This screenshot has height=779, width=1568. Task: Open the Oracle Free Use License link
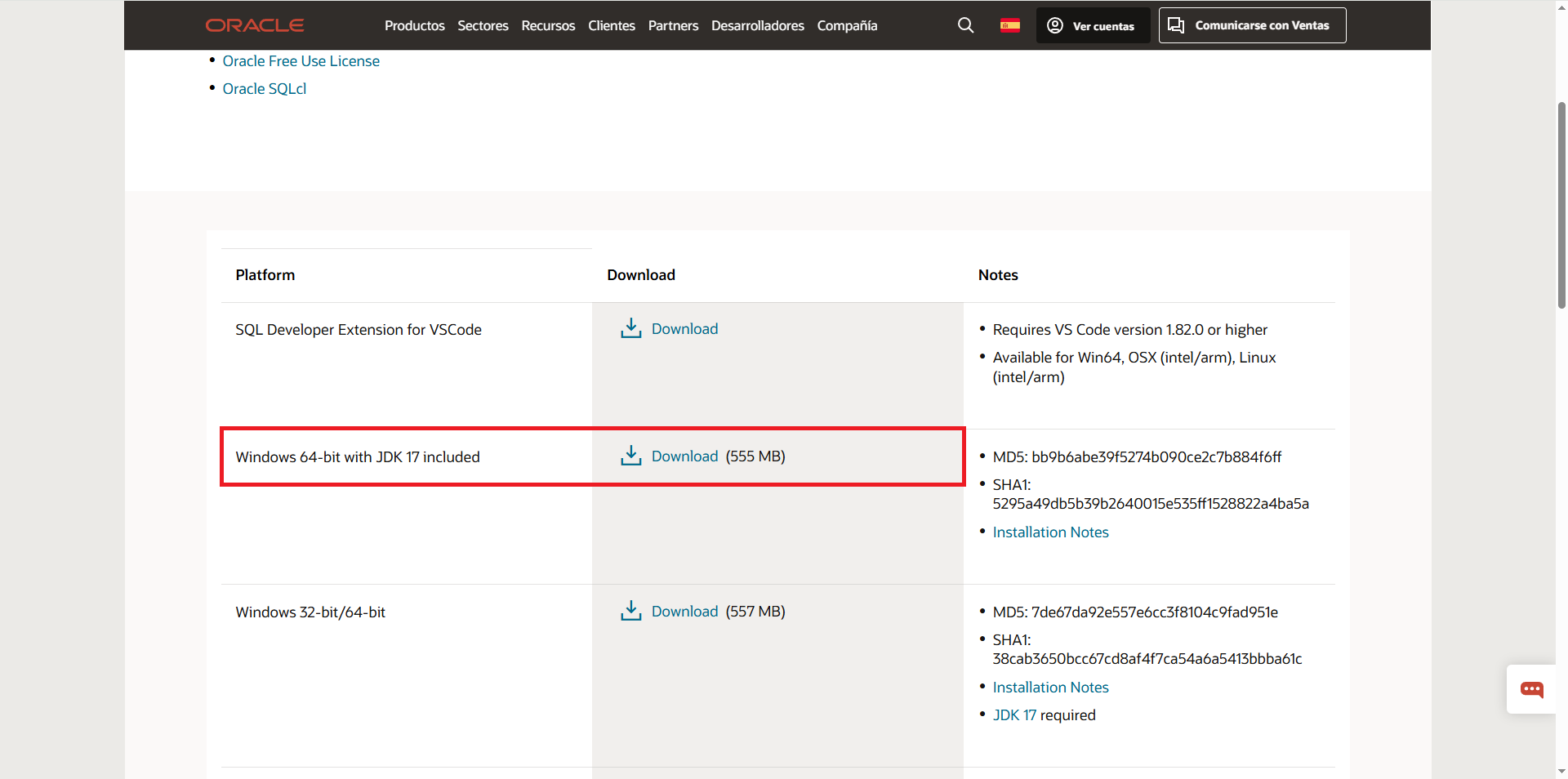pos(301,60)
